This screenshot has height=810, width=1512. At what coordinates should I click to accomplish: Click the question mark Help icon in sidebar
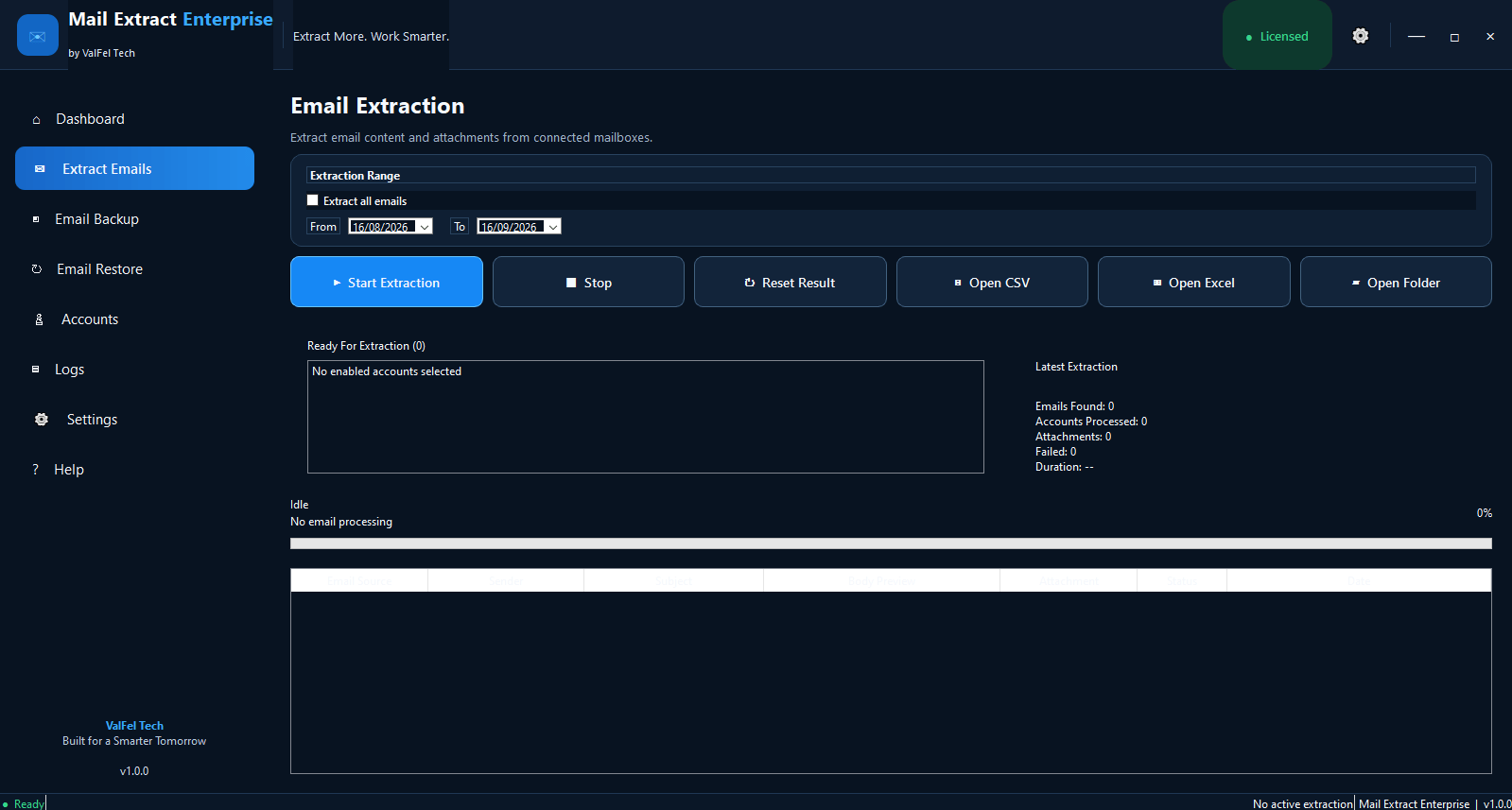36,470
